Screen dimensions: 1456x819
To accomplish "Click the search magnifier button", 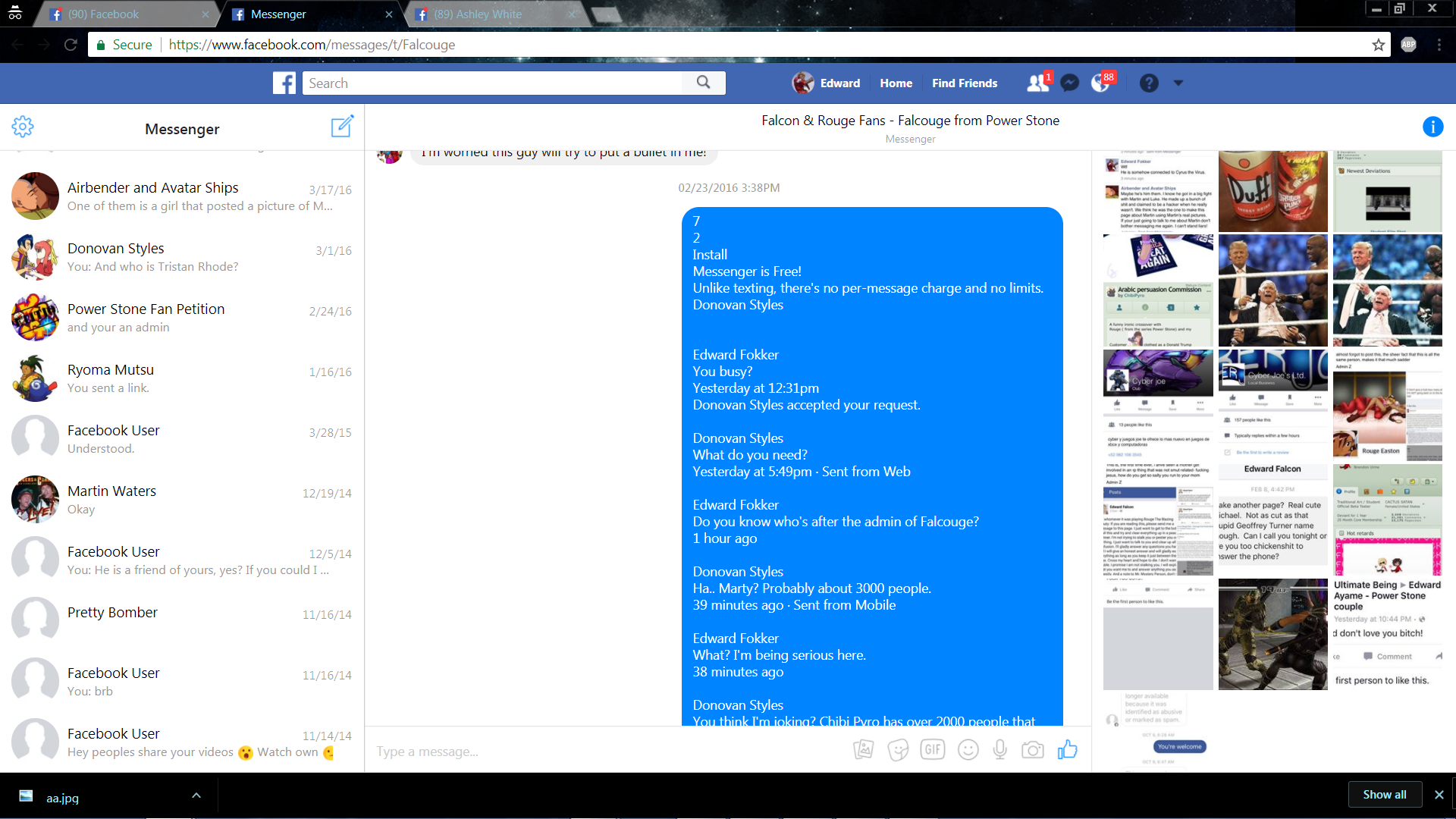I will (703, 83).
